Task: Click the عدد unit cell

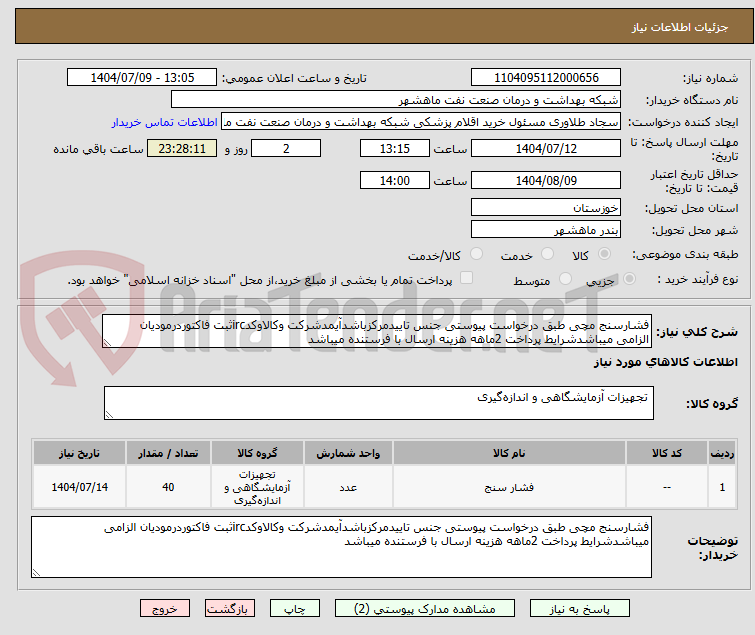Action: click(x=348, y=487)
